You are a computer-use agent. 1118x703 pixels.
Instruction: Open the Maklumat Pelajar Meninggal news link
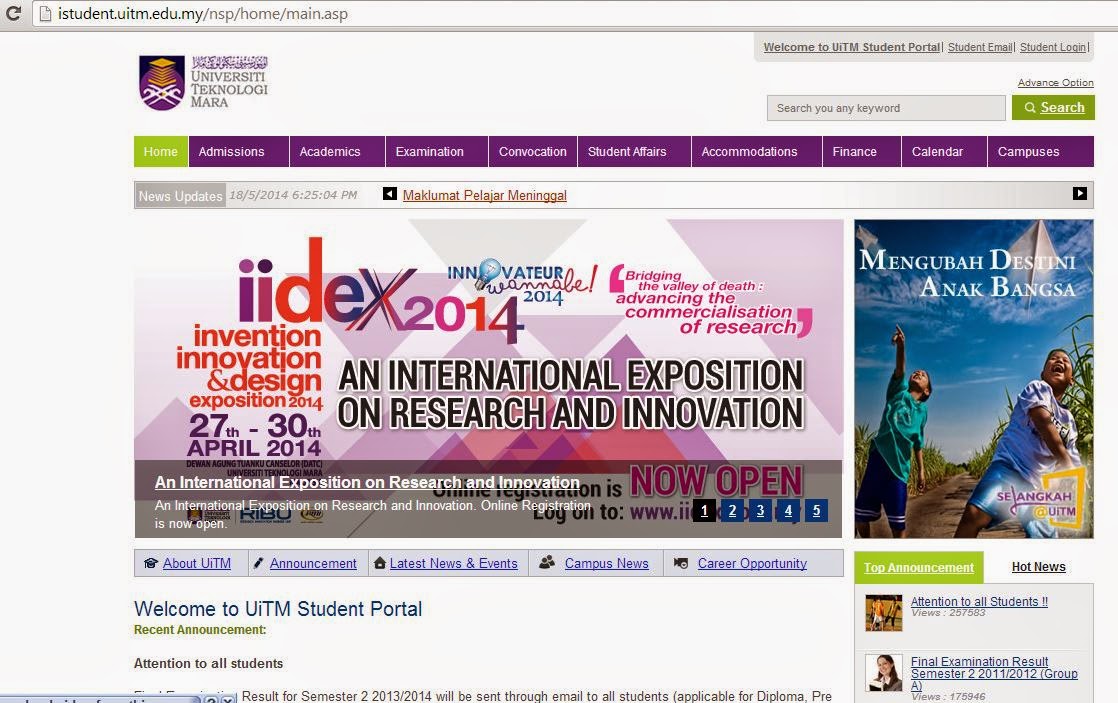[485, 195]
